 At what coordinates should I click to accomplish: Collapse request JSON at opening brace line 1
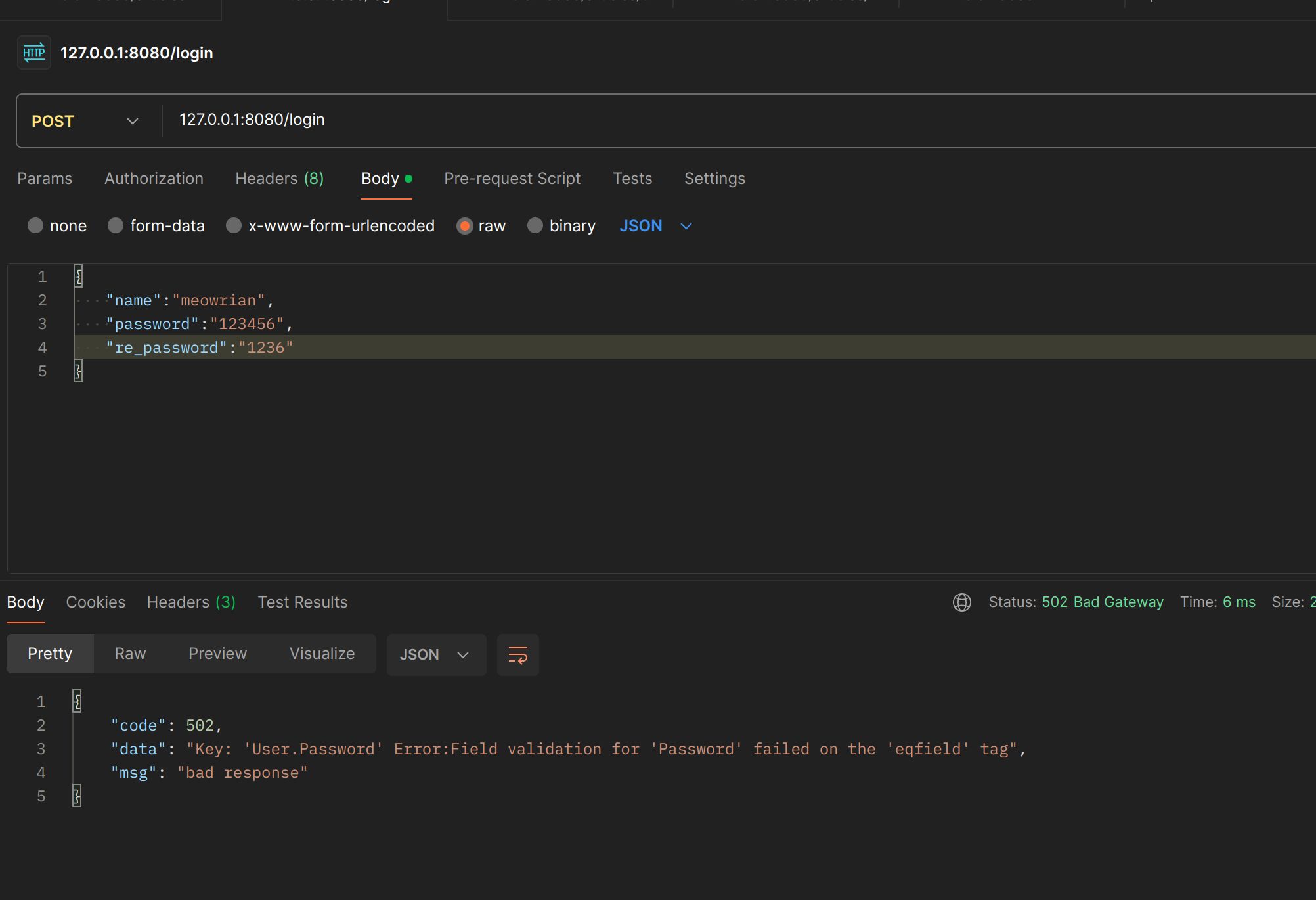78,277
